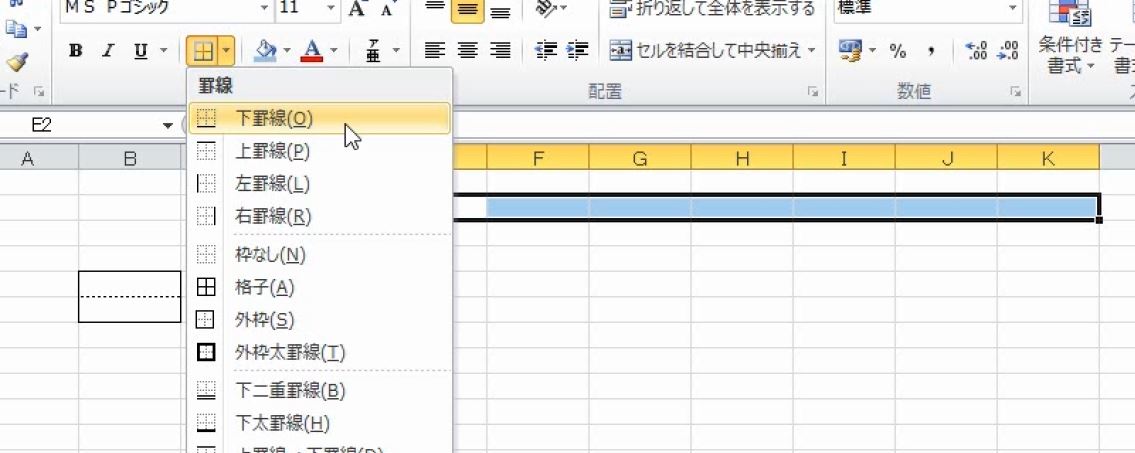
Task: Open font size dropdown arrow
Action: point(331,8)
